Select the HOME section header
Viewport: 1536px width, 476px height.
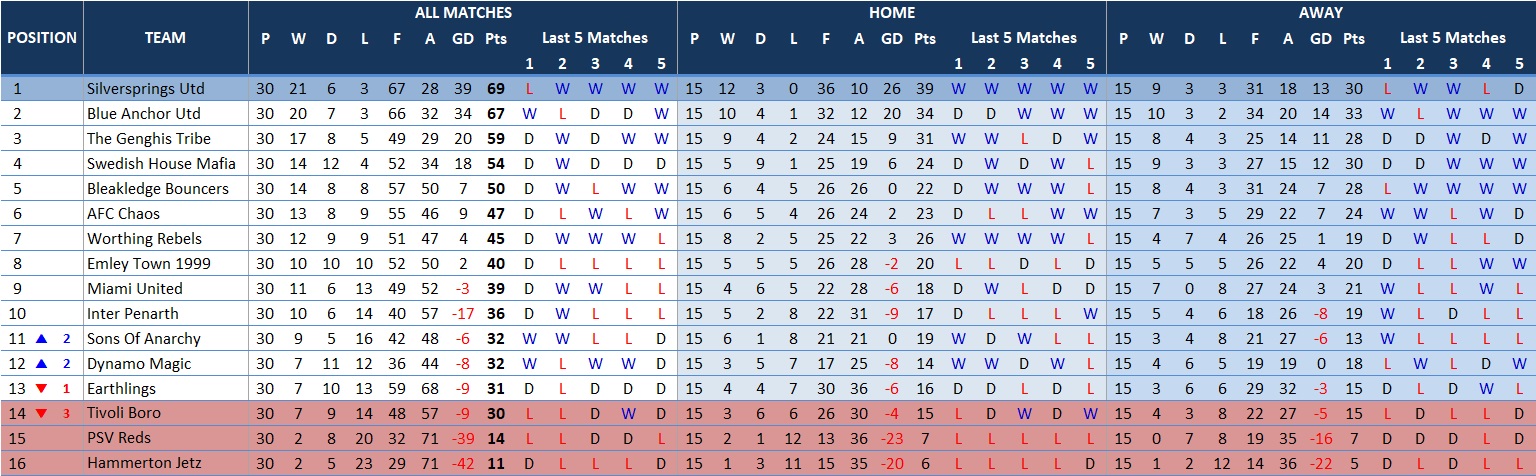click(x=891, y=13)
